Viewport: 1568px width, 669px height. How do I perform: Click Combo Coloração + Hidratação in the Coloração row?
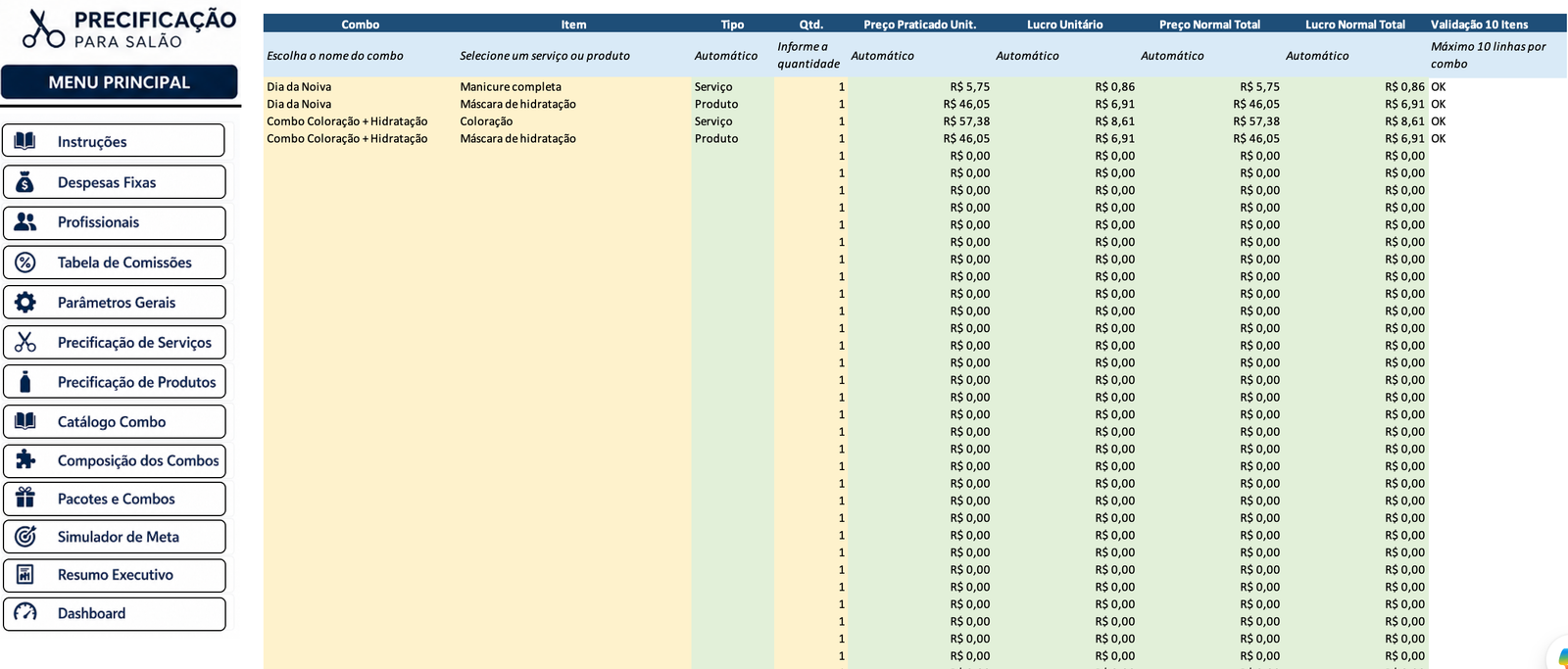tap(361, 121)
